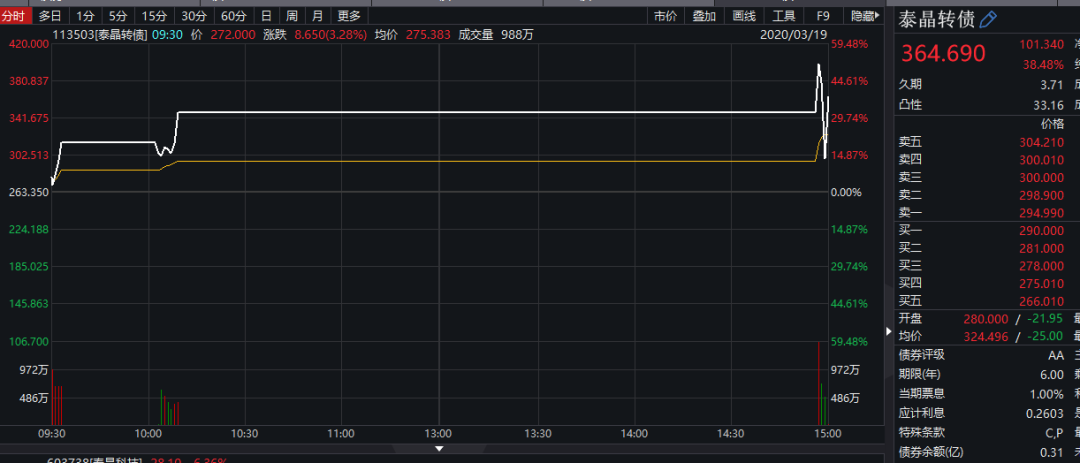Click the pencil edit icon beside 泰晶转债

click(988, 20)
